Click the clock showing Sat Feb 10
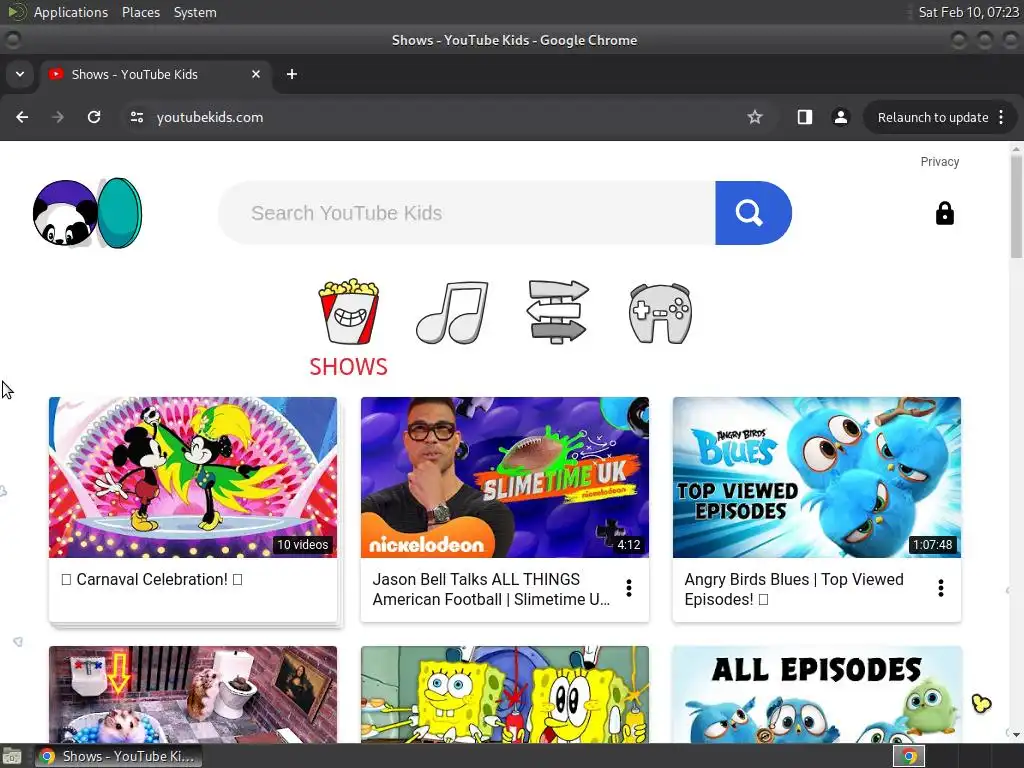This screenshot has width=1024, height=768. click(968, 12)
